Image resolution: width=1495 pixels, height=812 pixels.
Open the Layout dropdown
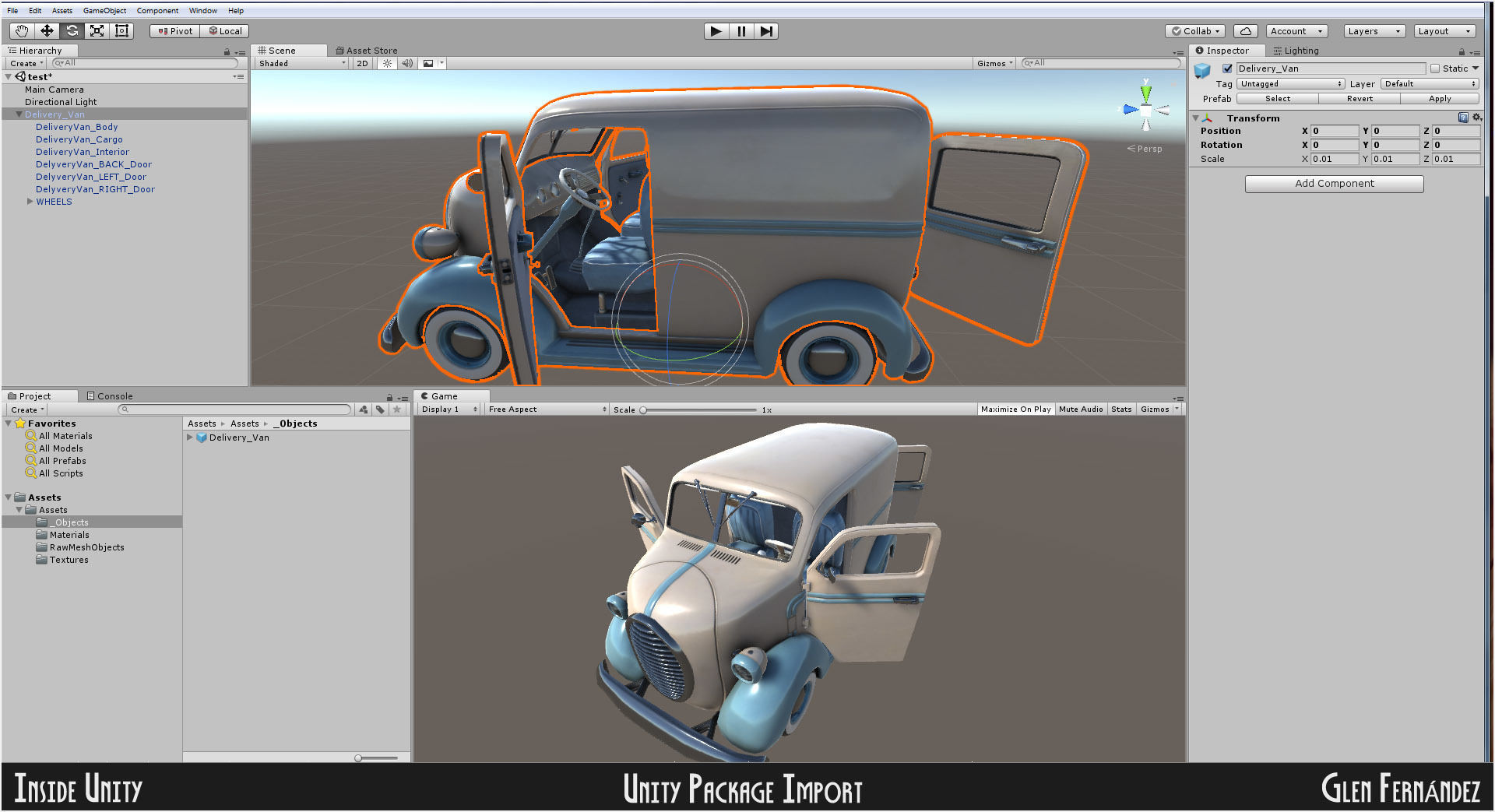[1444, 31]
